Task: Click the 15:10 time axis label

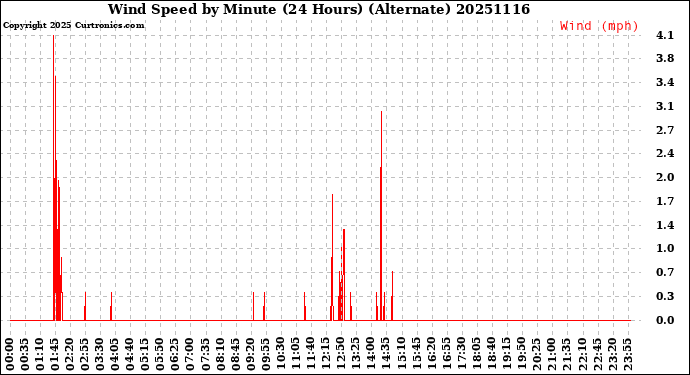Action: pyautogui.click(x=401, y=355)
